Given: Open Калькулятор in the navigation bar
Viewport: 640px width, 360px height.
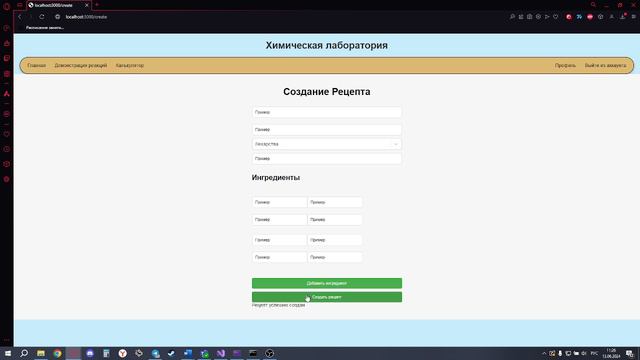Looking at the screenshot, I should pos(129,65).
